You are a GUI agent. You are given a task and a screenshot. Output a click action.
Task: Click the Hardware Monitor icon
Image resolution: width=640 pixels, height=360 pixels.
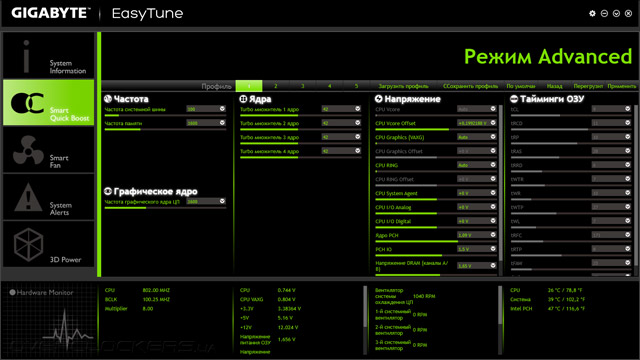12,292
